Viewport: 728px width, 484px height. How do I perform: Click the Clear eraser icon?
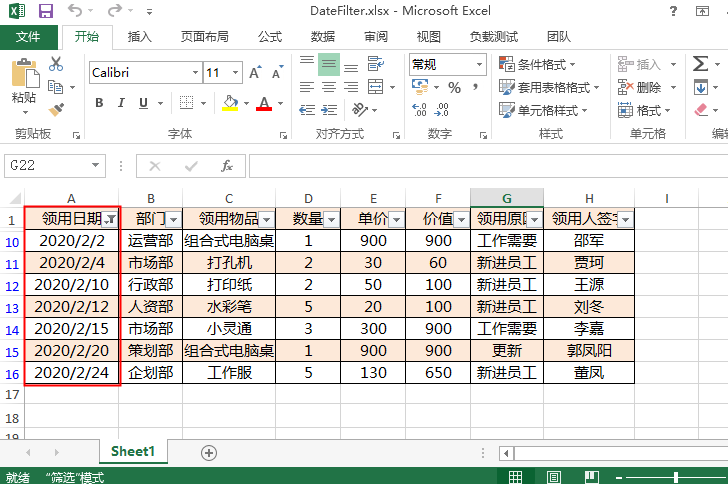pos(701,110)
